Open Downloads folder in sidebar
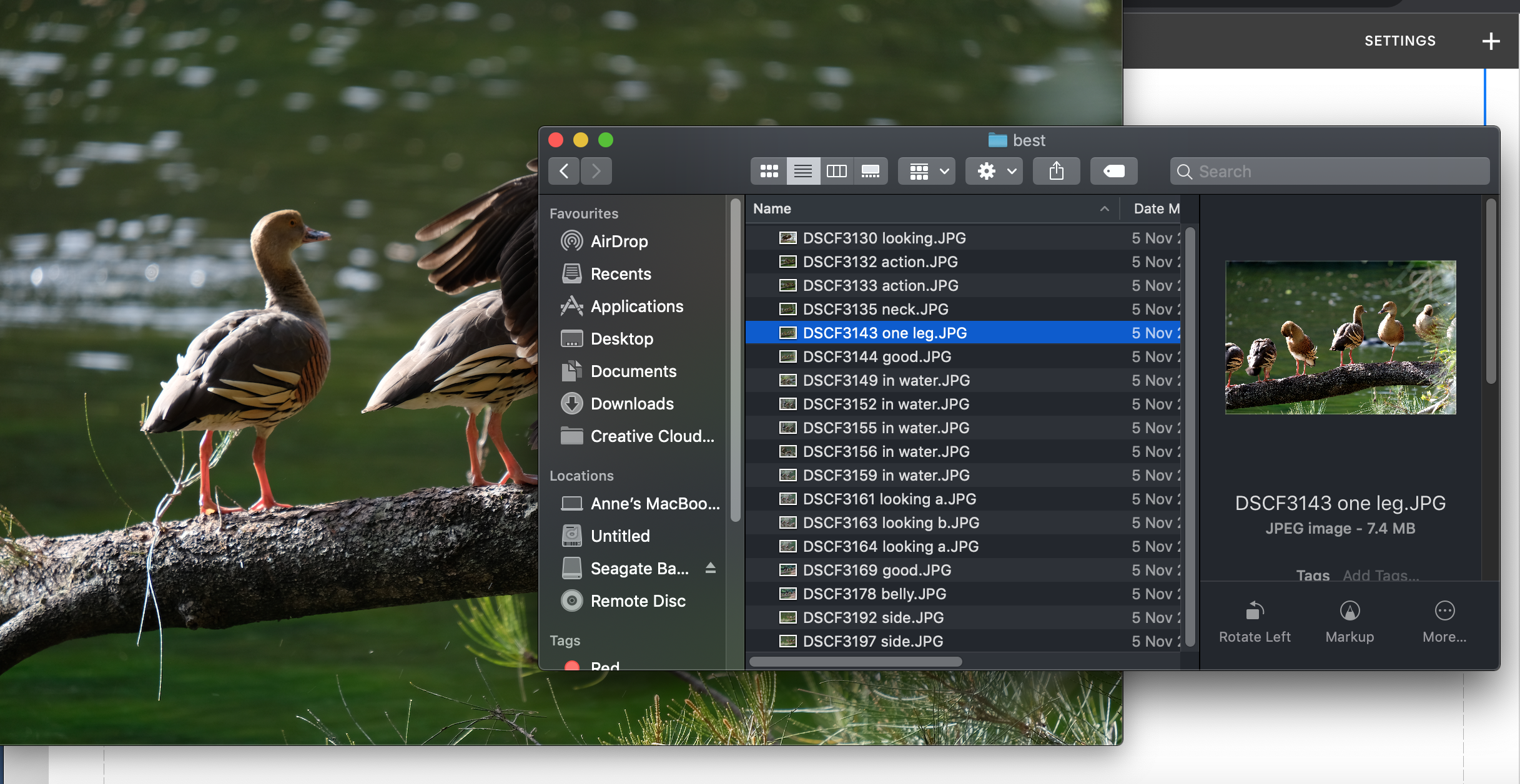This screenshot has width=1520, height=784. click(631, 404)
